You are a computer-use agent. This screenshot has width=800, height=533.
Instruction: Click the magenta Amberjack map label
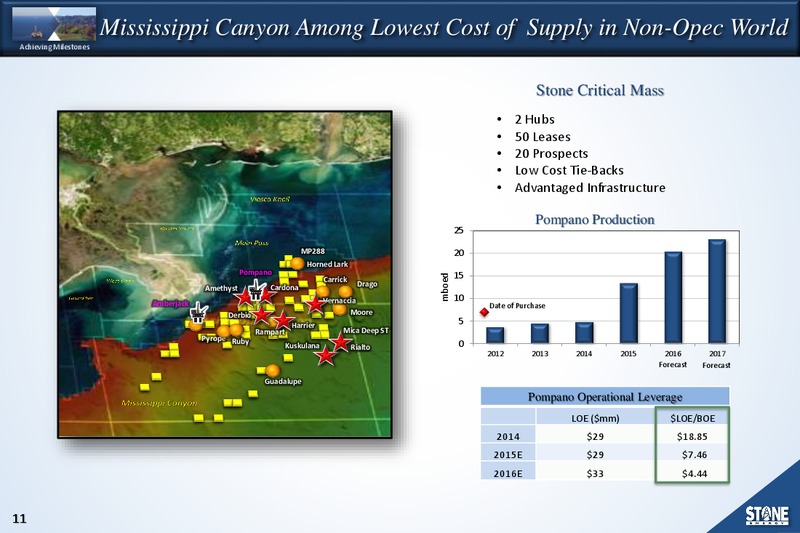click(x=171, y=304)
